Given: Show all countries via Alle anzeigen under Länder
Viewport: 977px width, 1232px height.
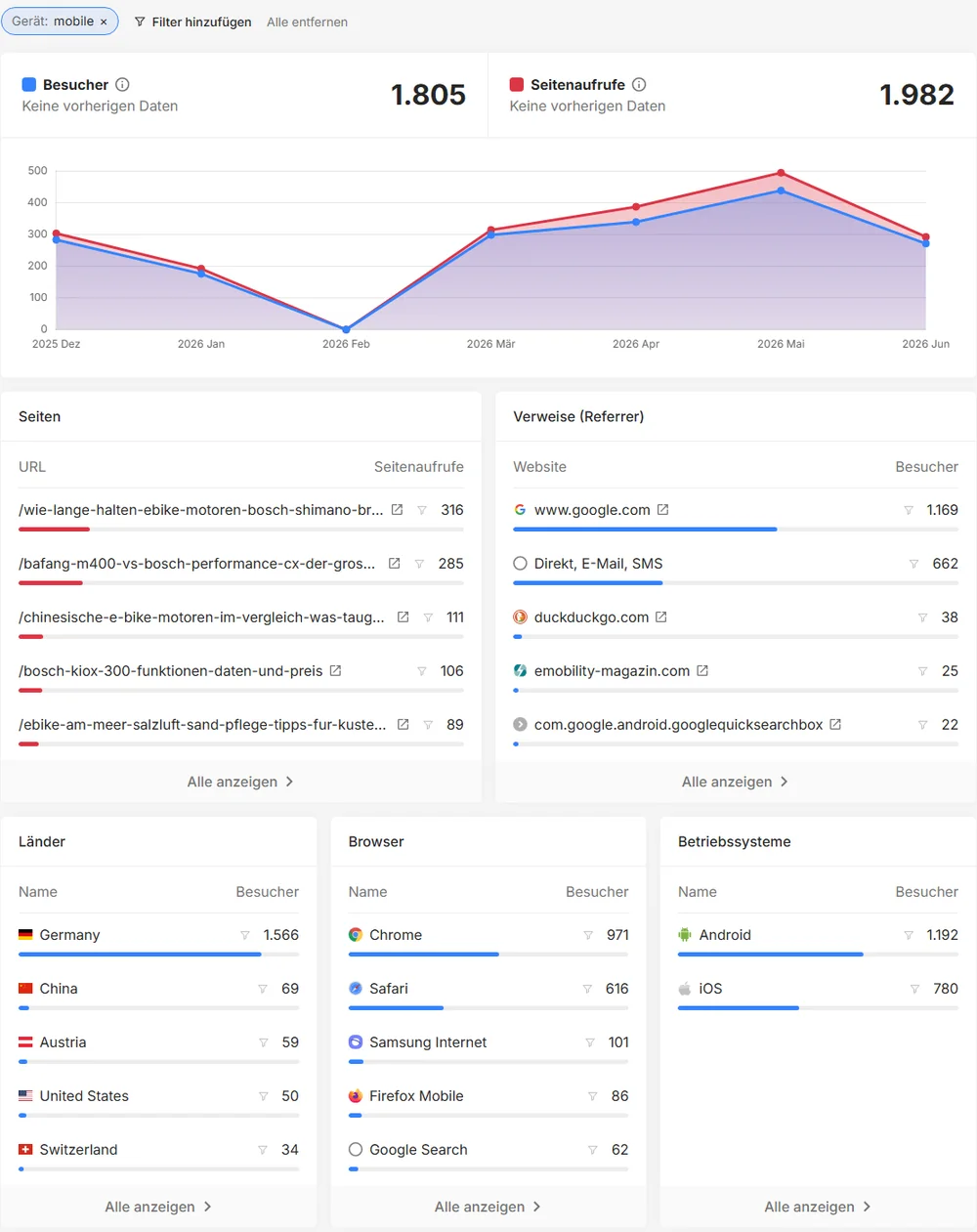Looking at the screenshot, I should pyautogui.click(x=158, y=1207).
